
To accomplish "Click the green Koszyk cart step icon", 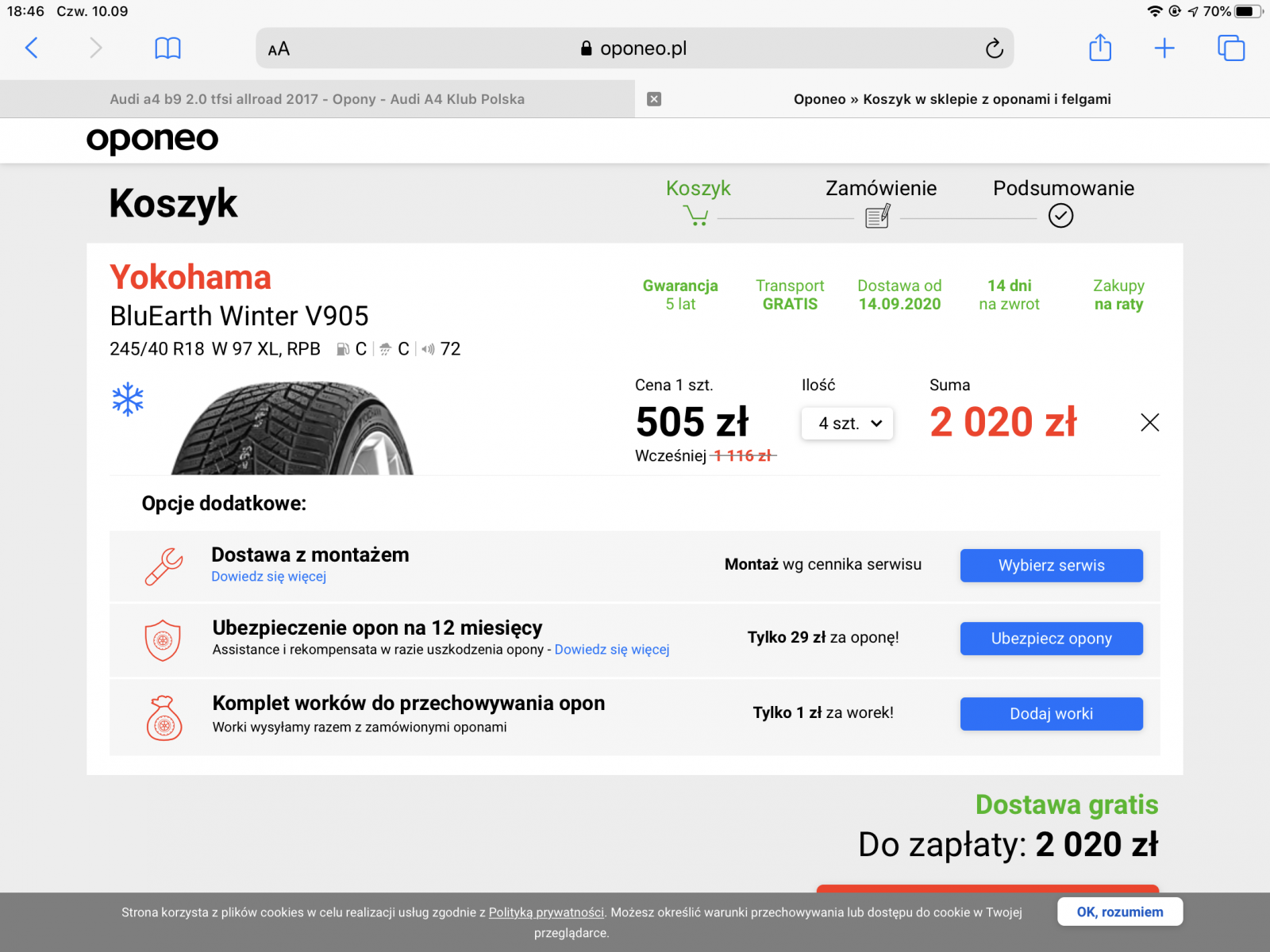I will point(696,216).
